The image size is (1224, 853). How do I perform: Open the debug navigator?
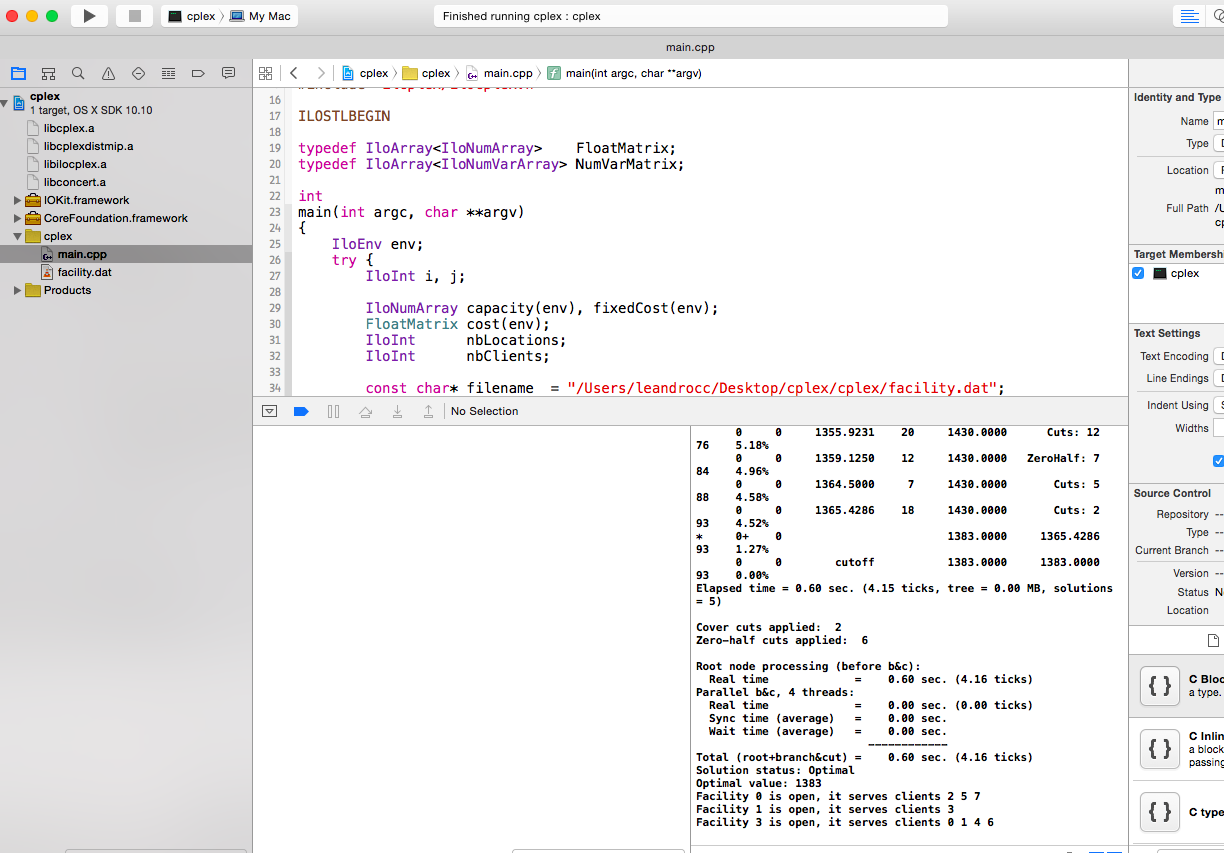[x=168, y=73]
